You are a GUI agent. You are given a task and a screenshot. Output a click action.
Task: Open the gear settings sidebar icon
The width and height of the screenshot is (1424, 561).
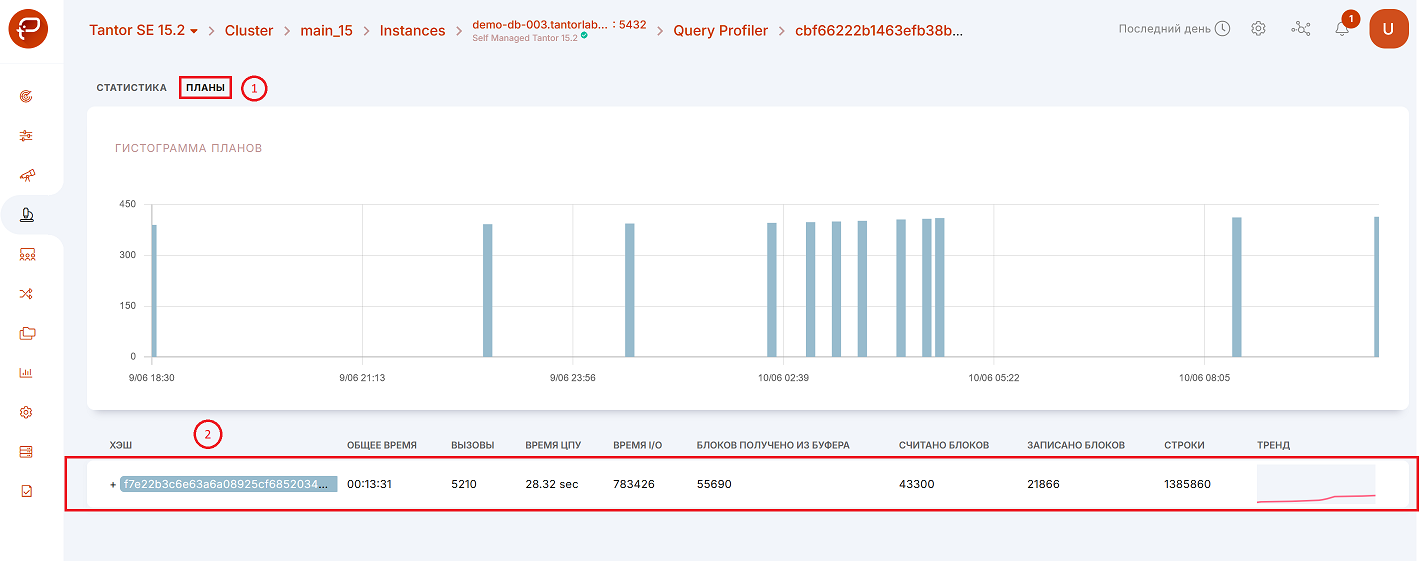[27, 412]
